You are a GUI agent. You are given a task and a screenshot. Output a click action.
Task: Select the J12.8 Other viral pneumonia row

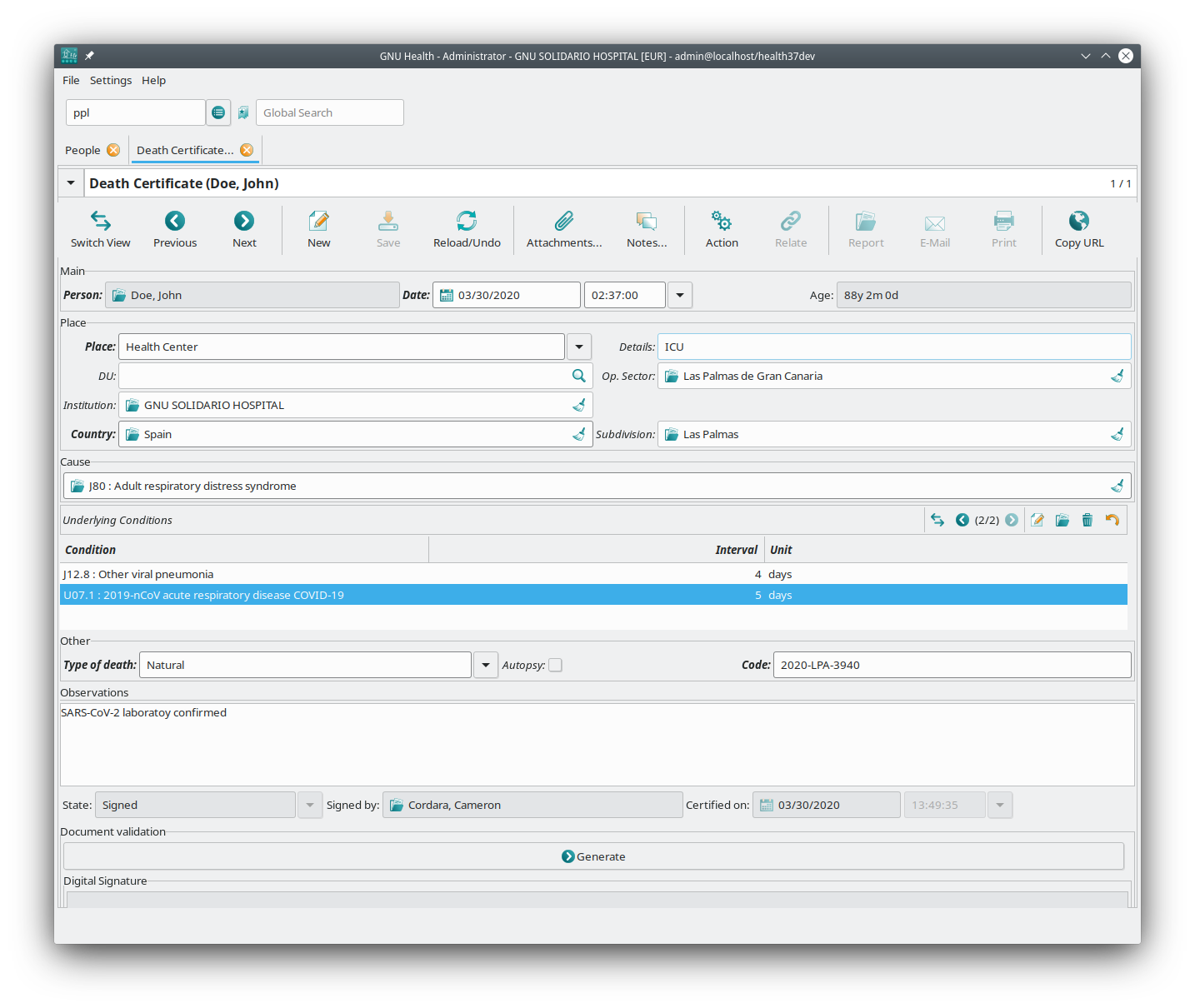pyautogui.click(x=333, y=574)
